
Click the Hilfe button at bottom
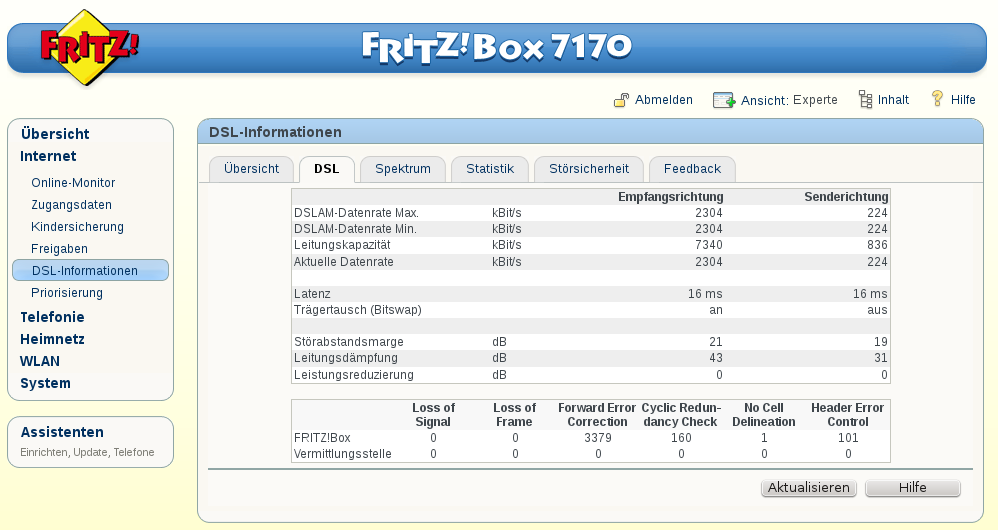(912, 487)
